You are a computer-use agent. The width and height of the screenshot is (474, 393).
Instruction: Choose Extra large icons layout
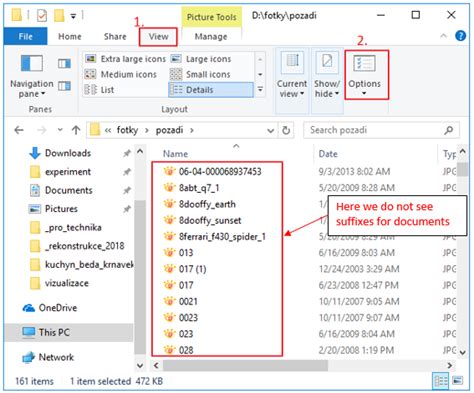click(x=125, y=59)
